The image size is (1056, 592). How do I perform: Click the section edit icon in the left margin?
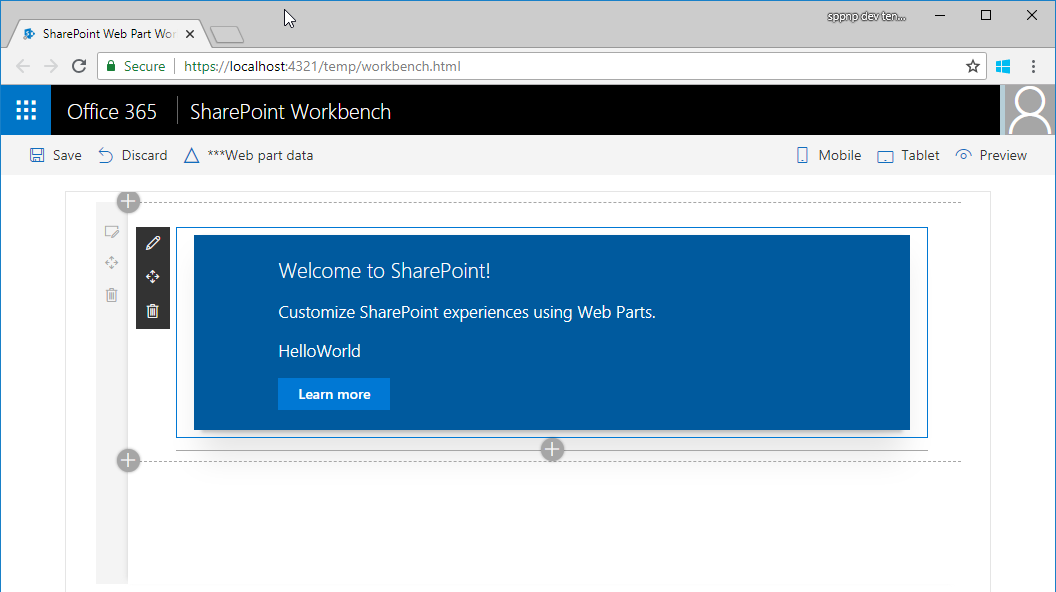112,231
